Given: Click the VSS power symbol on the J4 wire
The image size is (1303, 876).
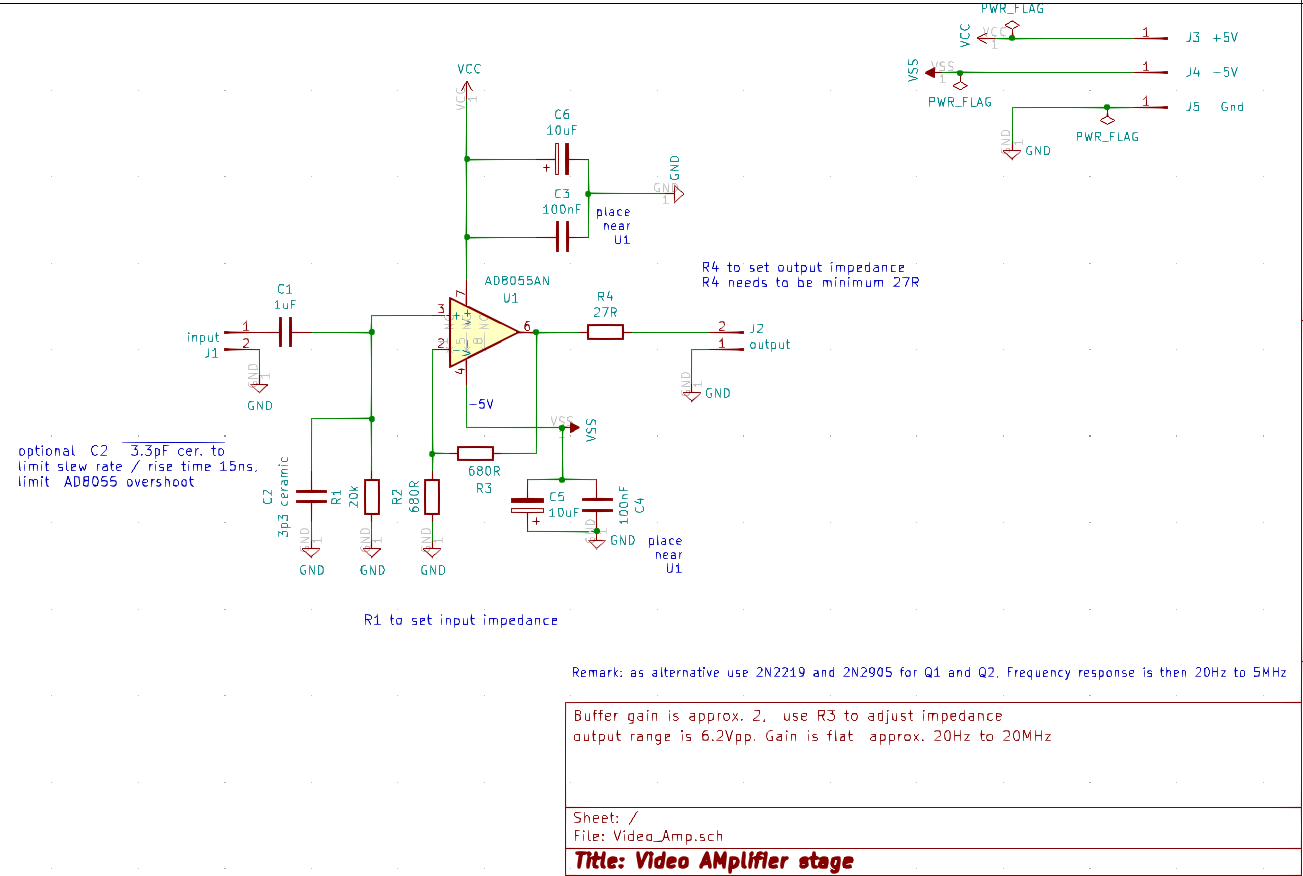Looking at the screenshot, I should tap(933, 72).
